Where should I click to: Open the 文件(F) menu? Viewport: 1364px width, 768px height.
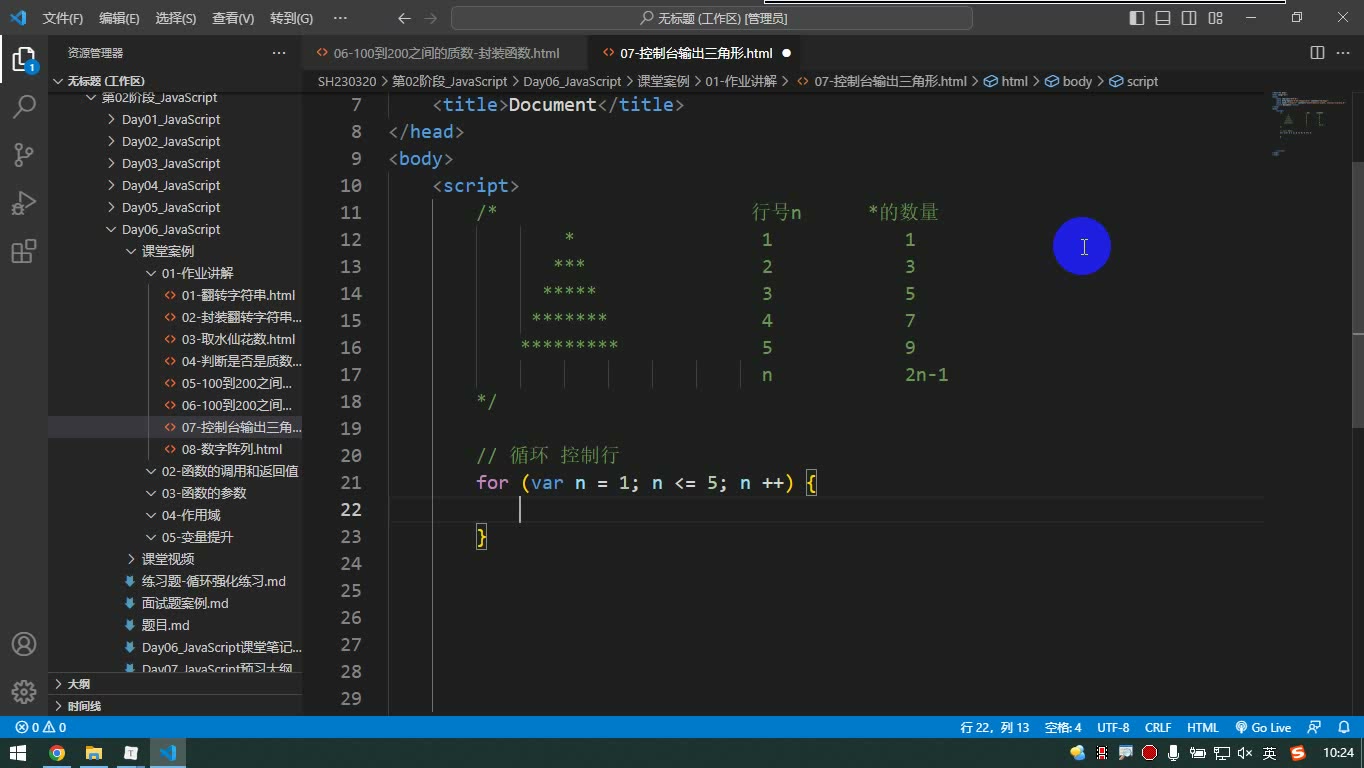pyautogui.click(x=63, y=18)
